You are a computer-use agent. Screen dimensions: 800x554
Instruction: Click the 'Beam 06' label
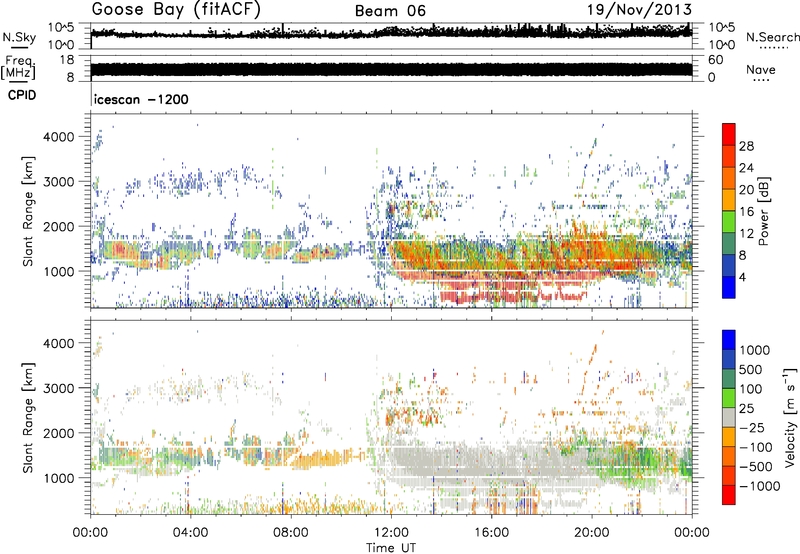coord(390,11)
